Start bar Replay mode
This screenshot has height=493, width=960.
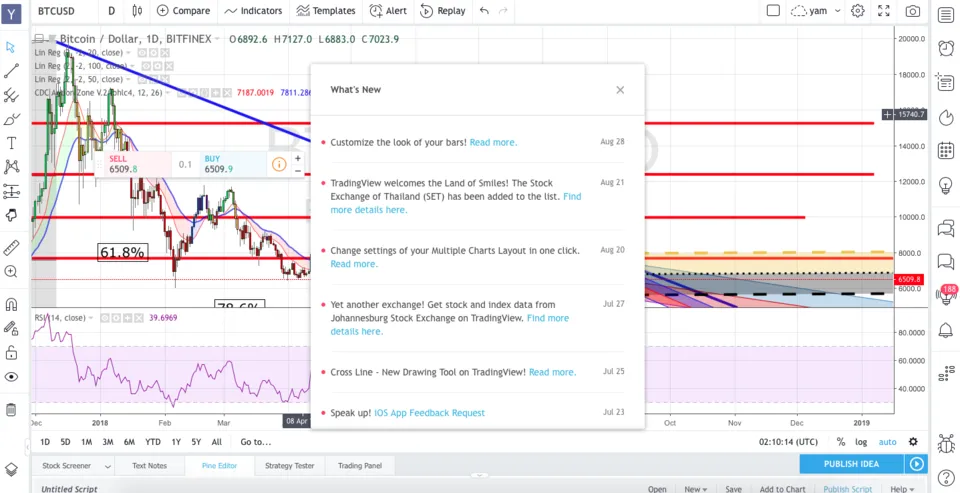(443, 10)
